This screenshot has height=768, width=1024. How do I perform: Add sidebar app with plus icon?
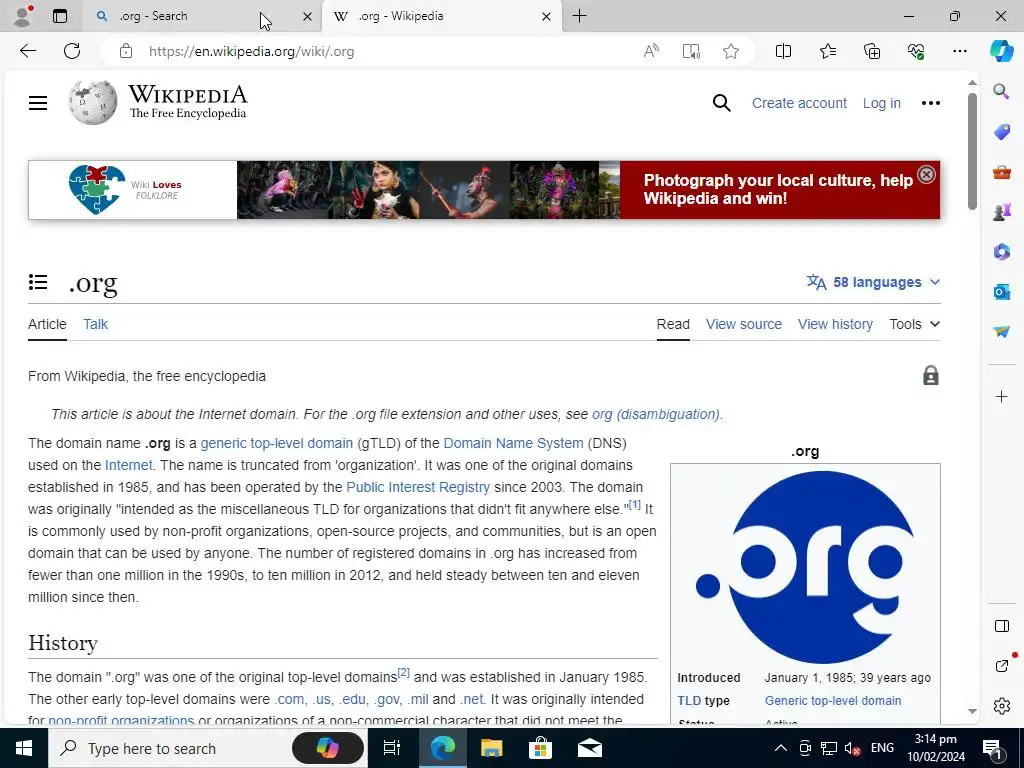(x=1001, y=396)
